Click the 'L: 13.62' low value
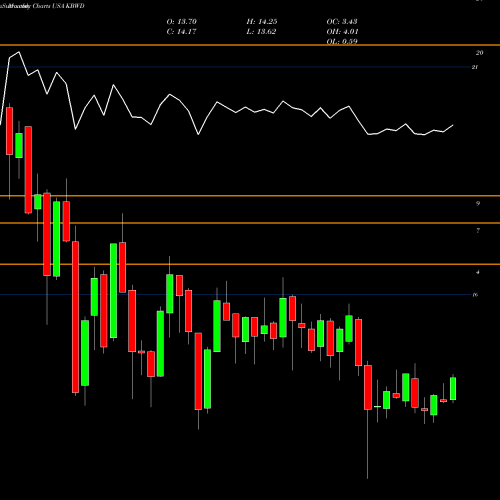The height and width of the screenshot is (500, 500). (x=261, y=32)
